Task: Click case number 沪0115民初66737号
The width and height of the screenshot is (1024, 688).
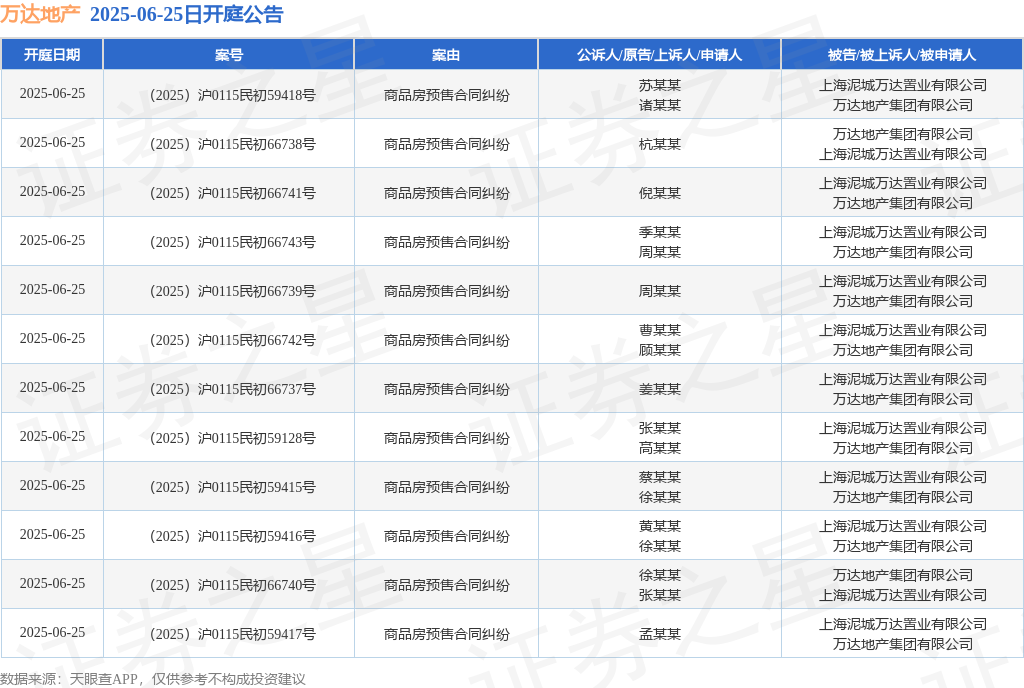Action: (x=257, y=389)
